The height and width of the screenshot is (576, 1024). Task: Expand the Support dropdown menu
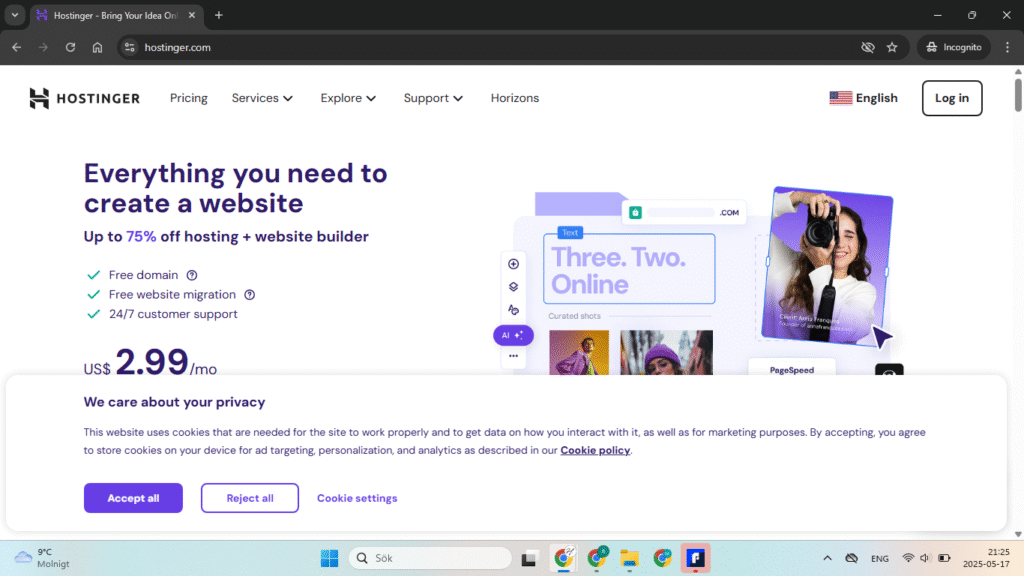(433, 98)
